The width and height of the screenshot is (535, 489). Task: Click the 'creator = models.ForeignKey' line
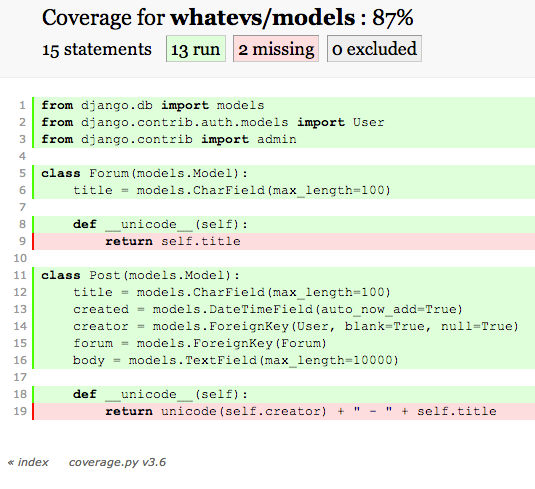(x=285, y=326)
